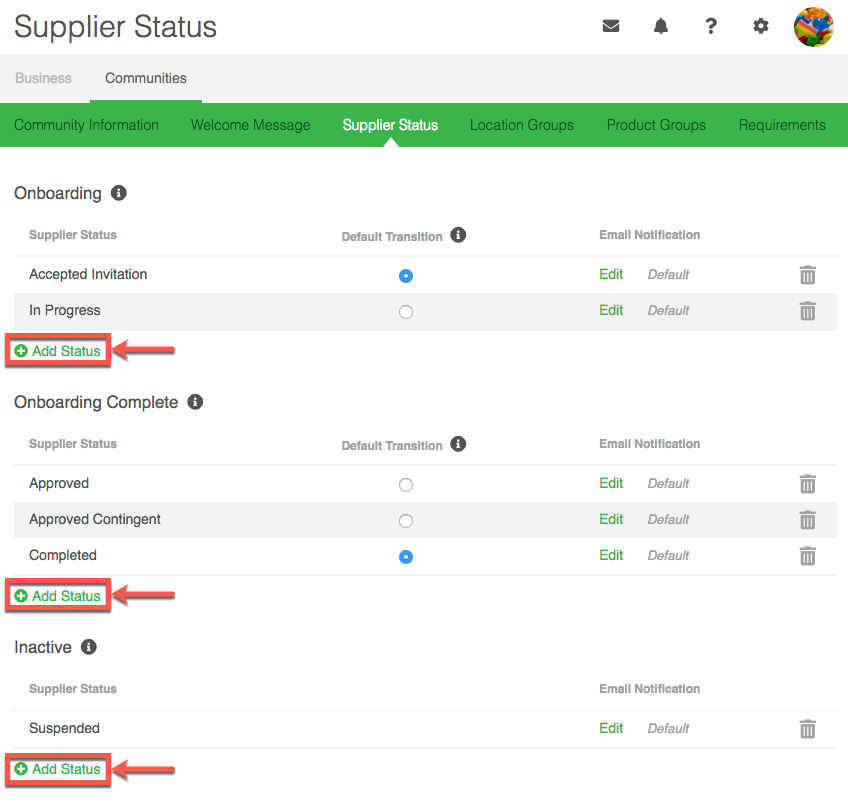
Task: Open the Location Groups tab
Action: point(521,125)
